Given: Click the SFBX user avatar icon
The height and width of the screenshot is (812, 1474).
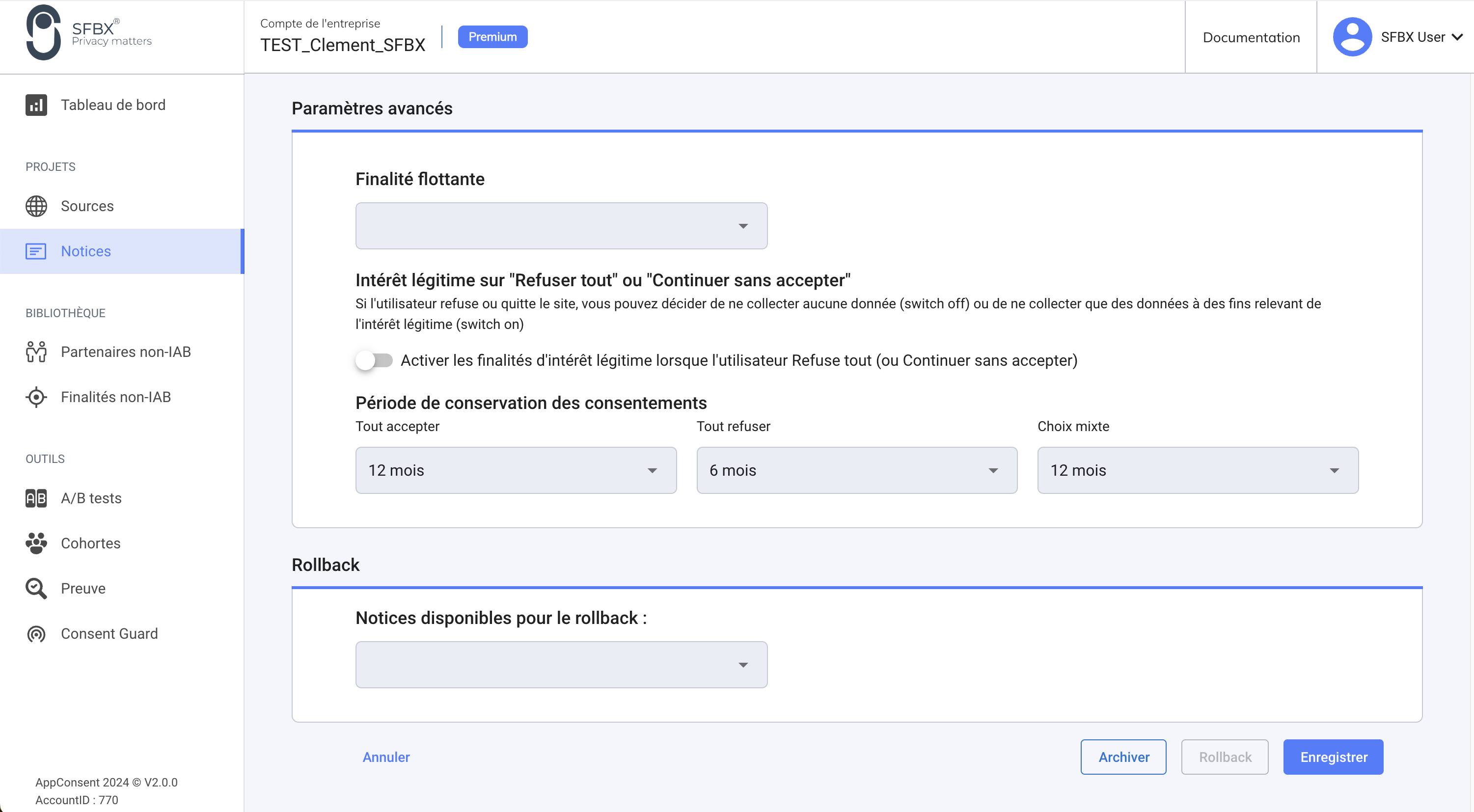Looking at the screenshot, I should (1352, 37).
